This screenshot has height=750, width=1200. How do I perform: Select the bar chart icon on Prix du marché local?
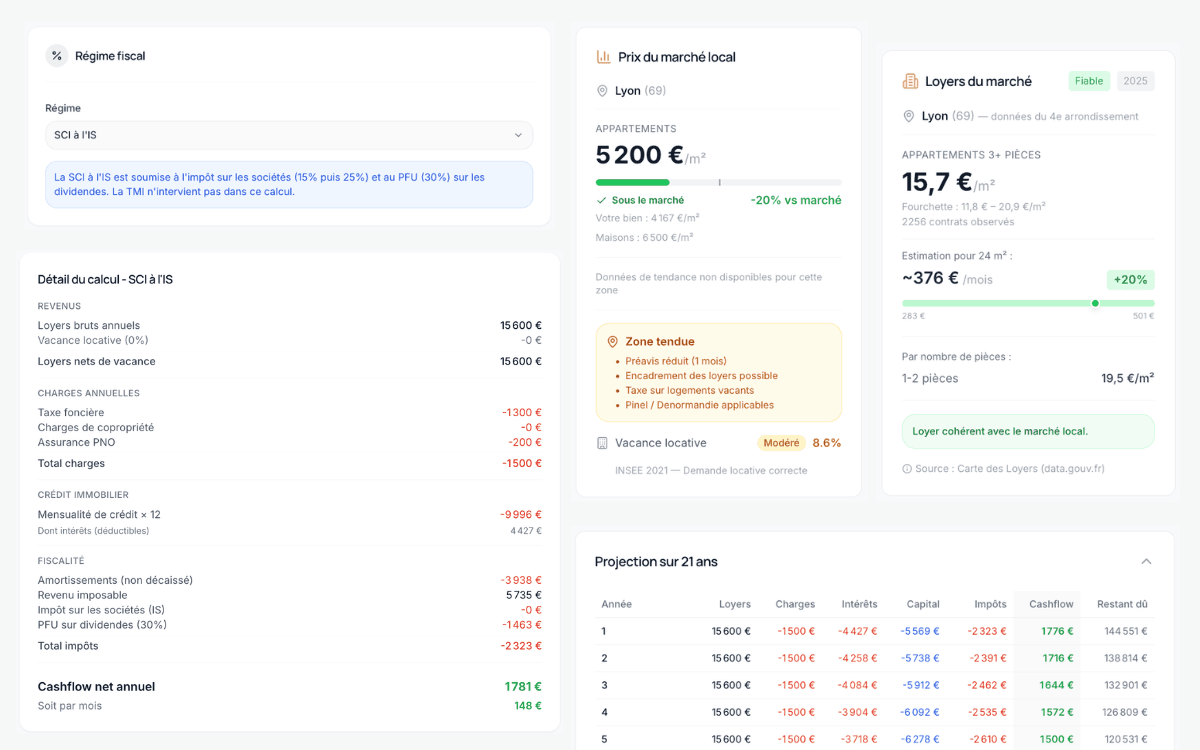604,56
